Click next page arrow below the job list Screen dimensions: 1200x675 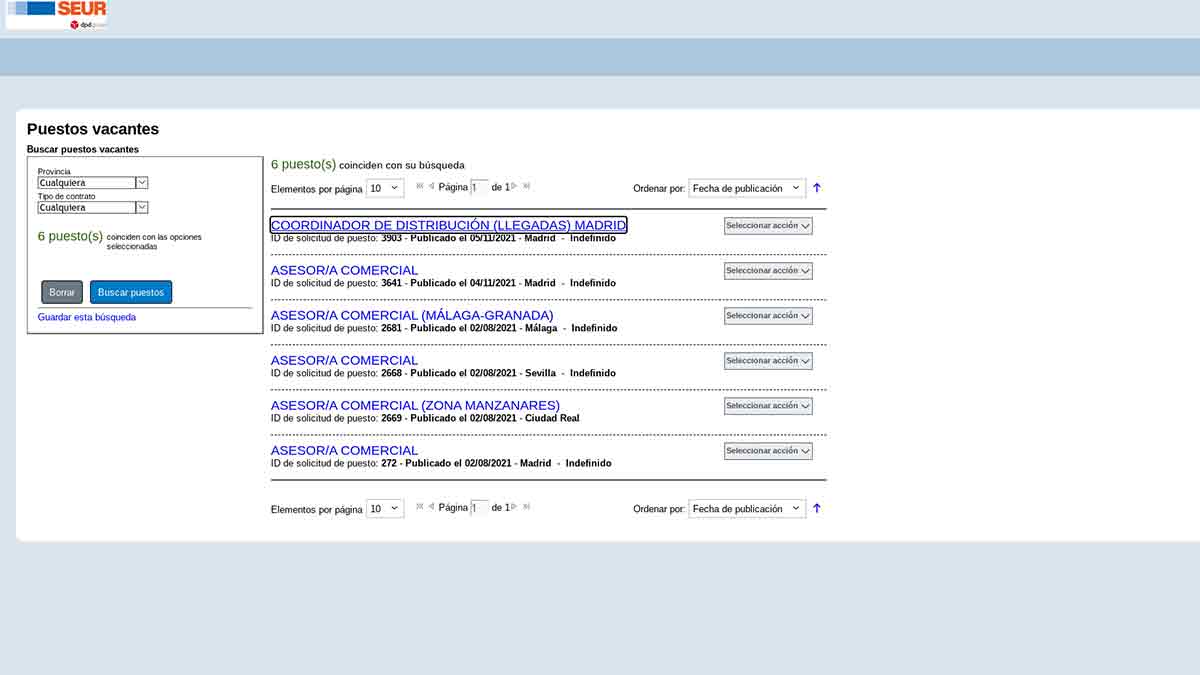(514, 507)
